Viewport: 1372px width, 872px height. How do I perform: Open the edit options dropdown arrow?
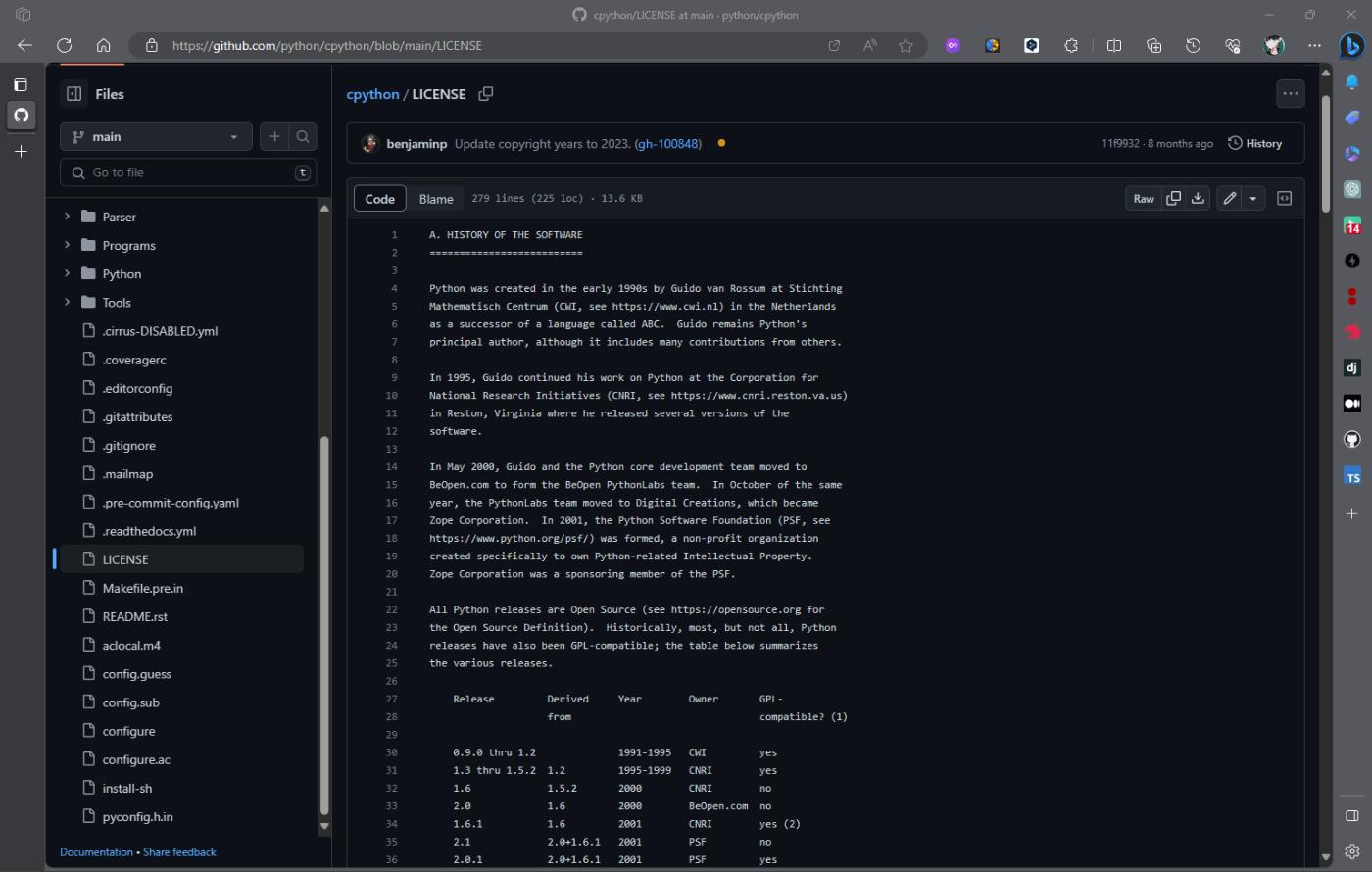[x=1253, y=198]
